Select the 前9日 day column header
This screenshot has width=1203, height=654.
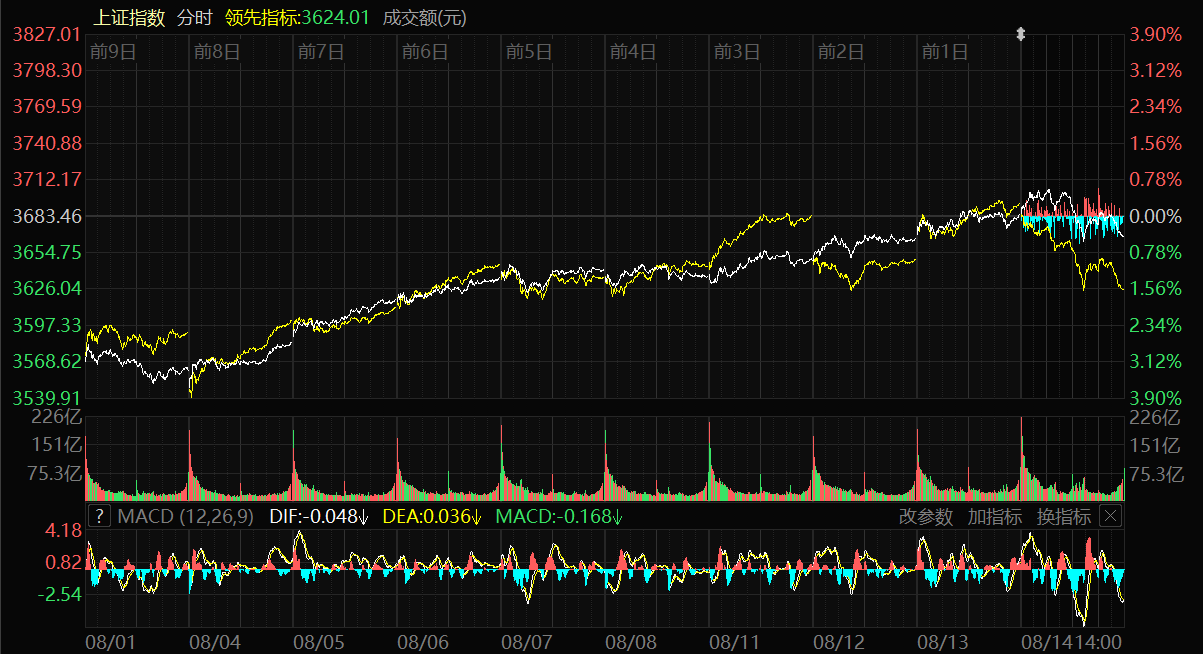tap(112, 52)
